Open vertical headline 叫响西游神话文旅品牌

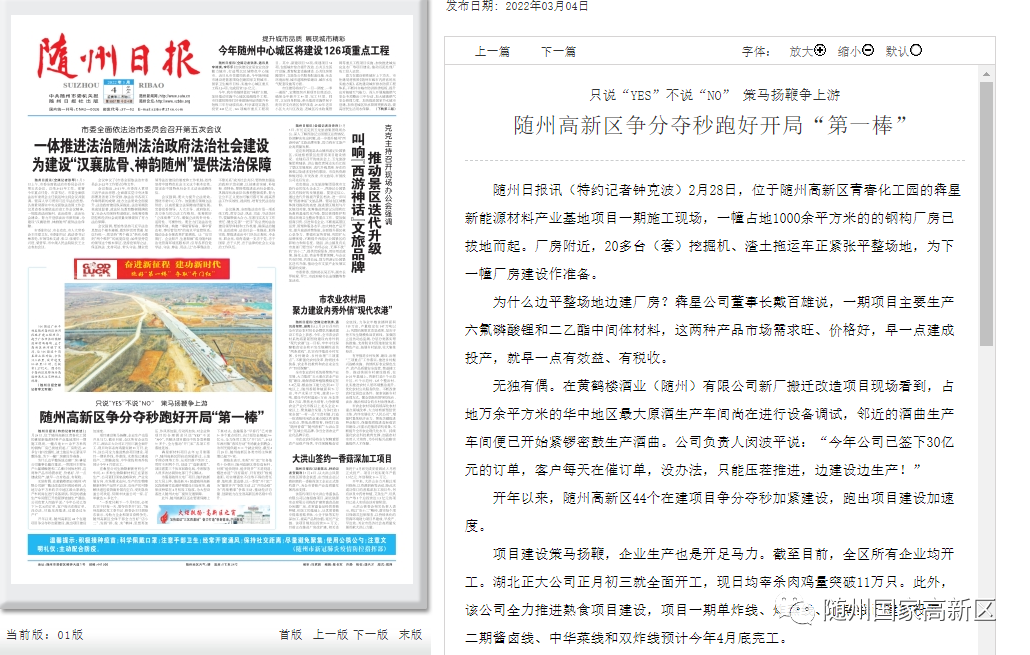tap(358, 202)
